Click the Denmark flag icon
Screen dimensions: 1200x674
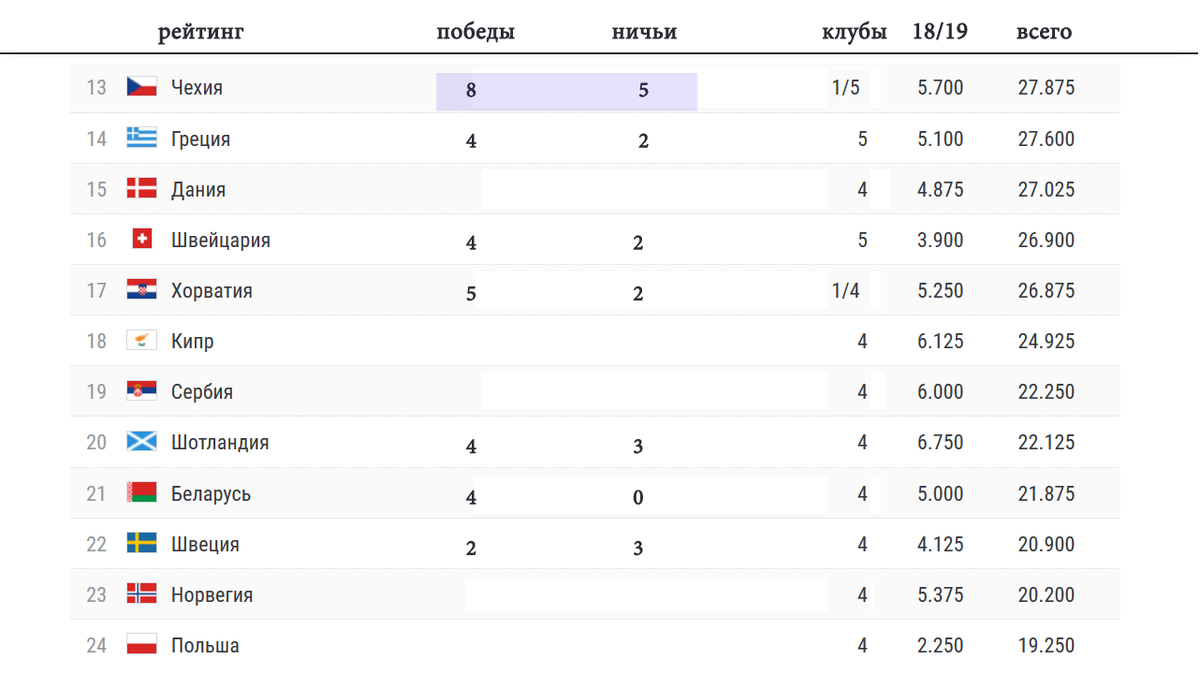(142, 188)
